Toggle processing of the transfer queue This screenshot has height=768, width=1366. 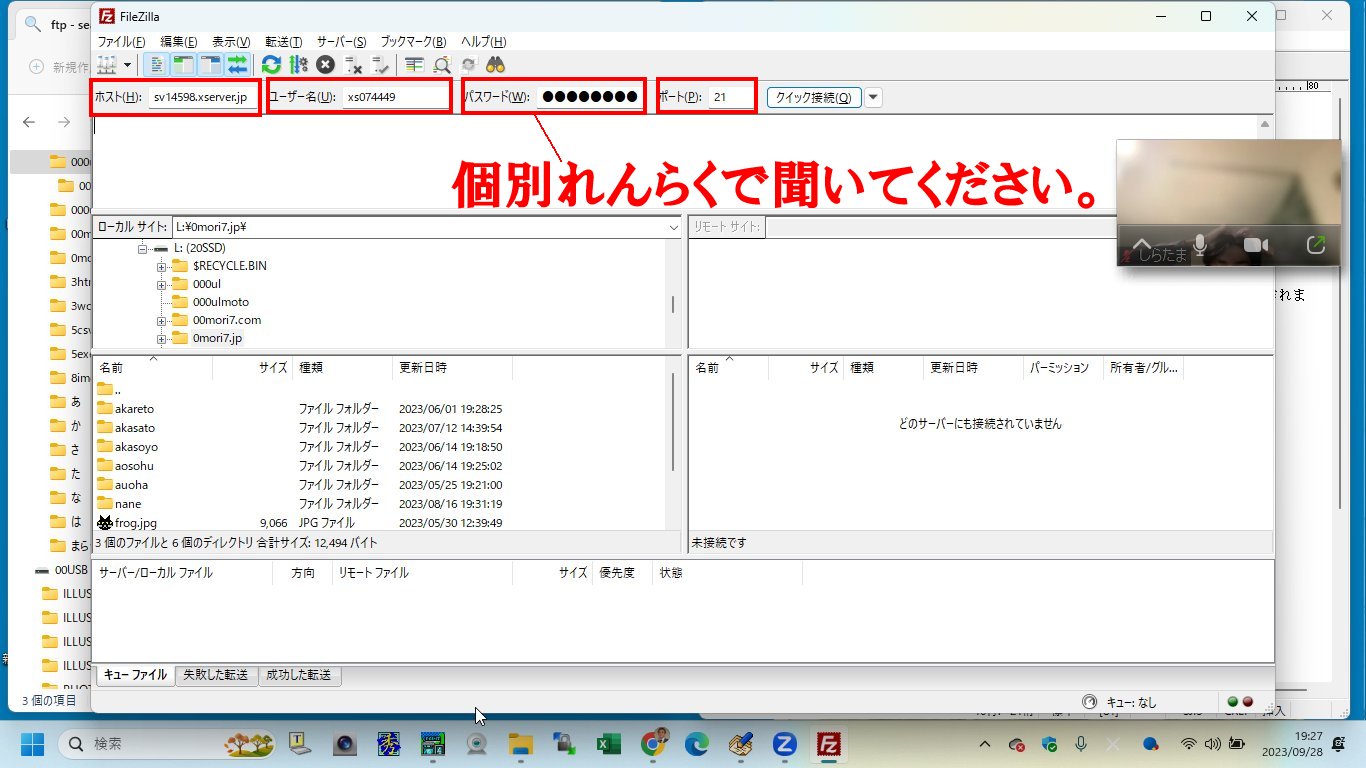[298, 65]
